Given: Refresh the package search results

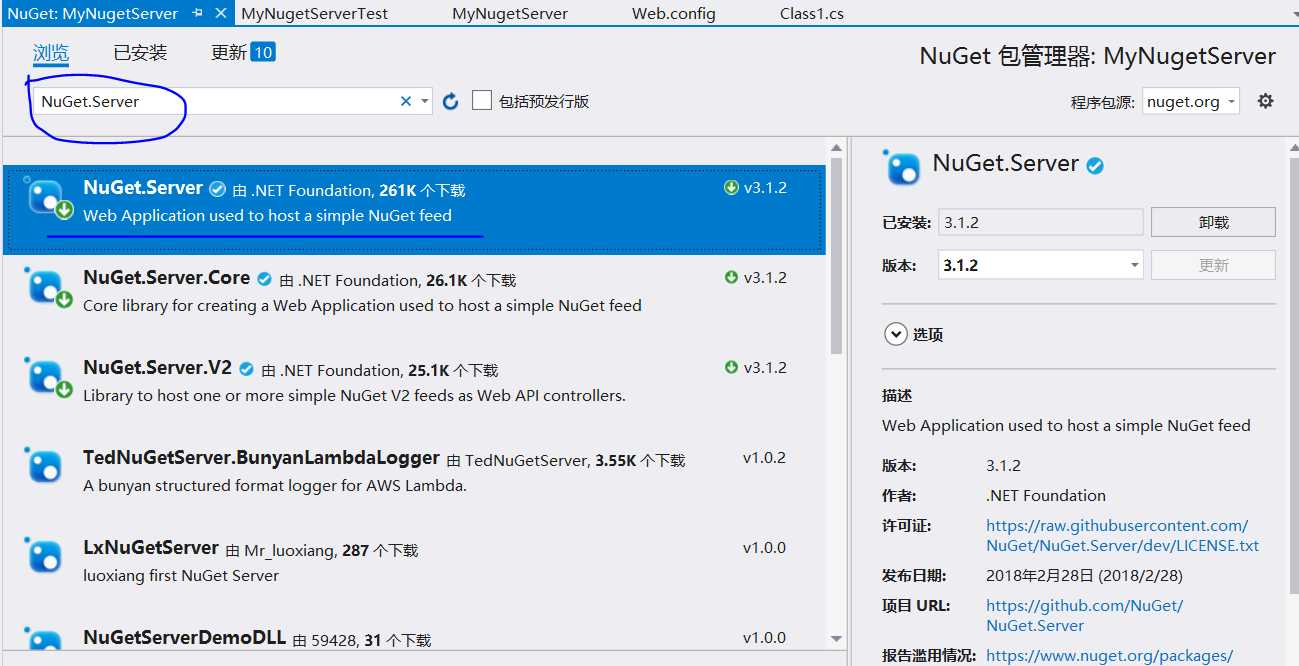Looking at the screenshot, I should click(451, 101).
